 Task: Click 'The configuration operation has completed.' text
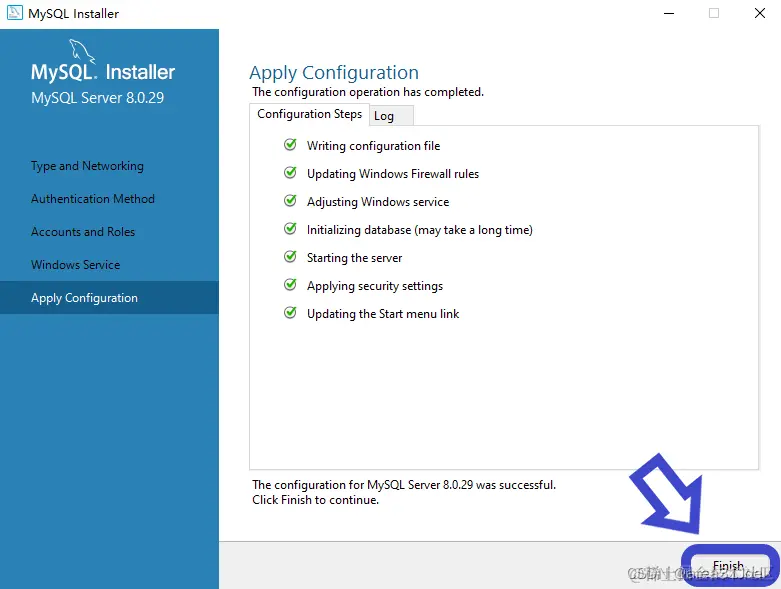368,92
